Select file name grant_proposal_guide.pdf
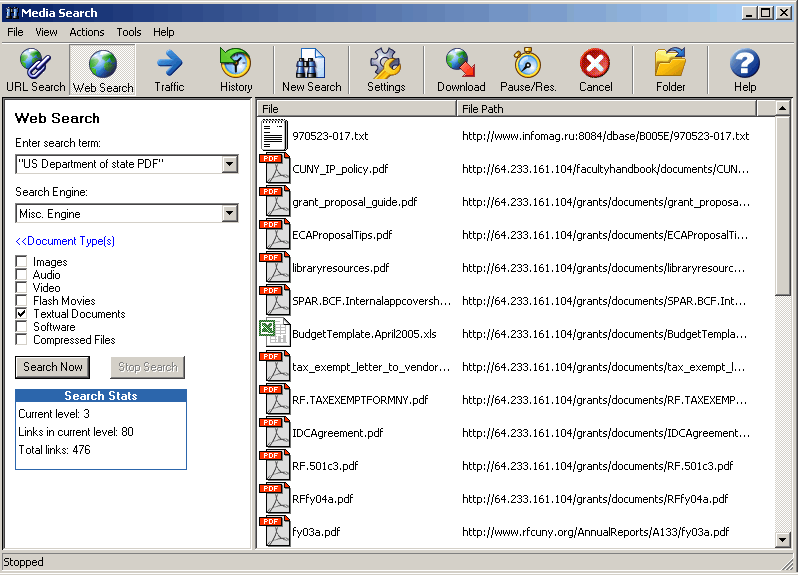798x575 pixels. coord(354,202)
